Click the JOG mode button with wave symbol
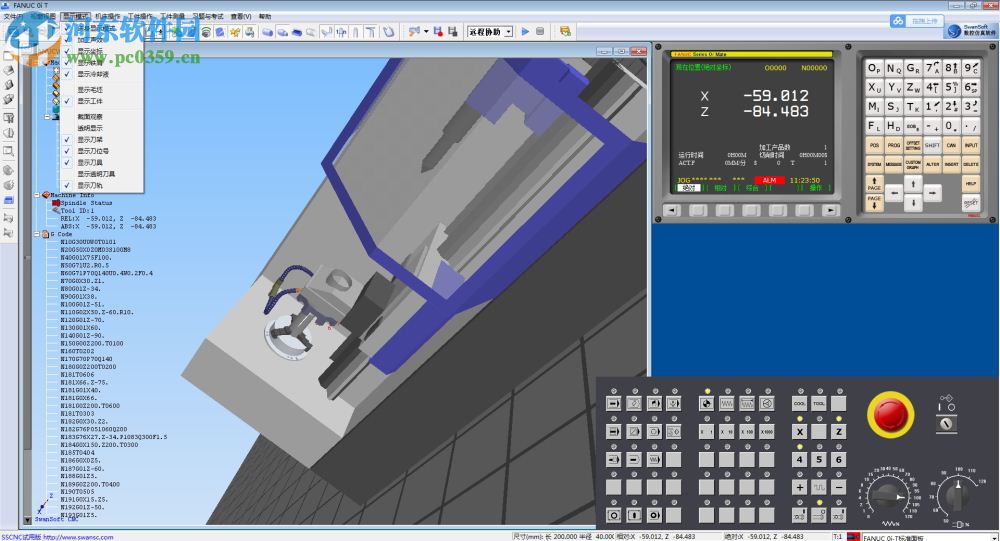Image resolution: width=1000 pixels, height=541 pixels. click(x=726, y=403)
